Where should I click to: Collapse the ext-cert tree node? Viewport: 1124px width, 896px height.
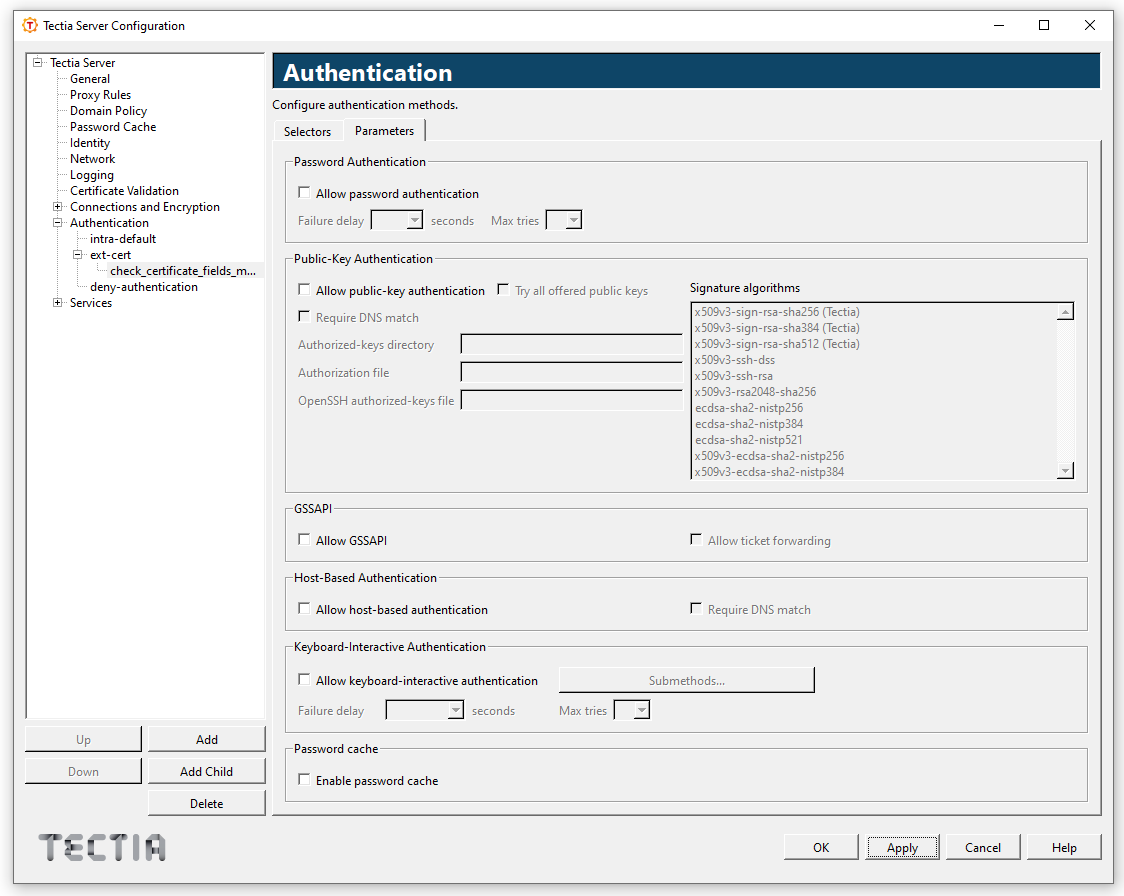(x=78, y=254)
